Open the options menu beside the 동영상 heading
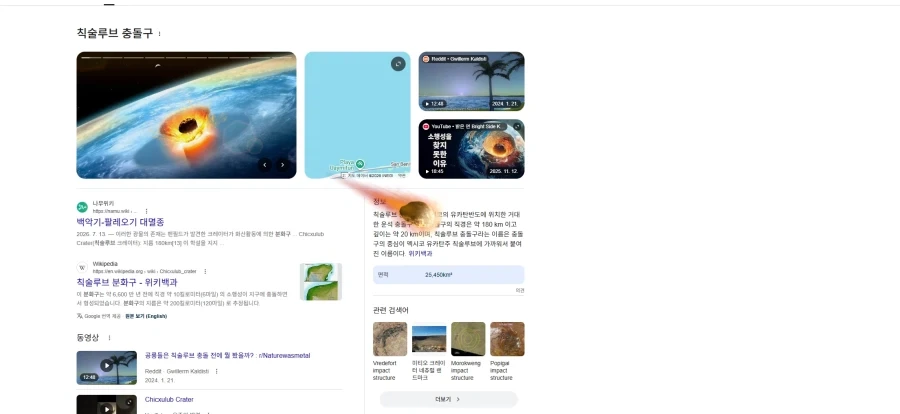This screenshot has width=900, height=414. (x=109, y=338)
